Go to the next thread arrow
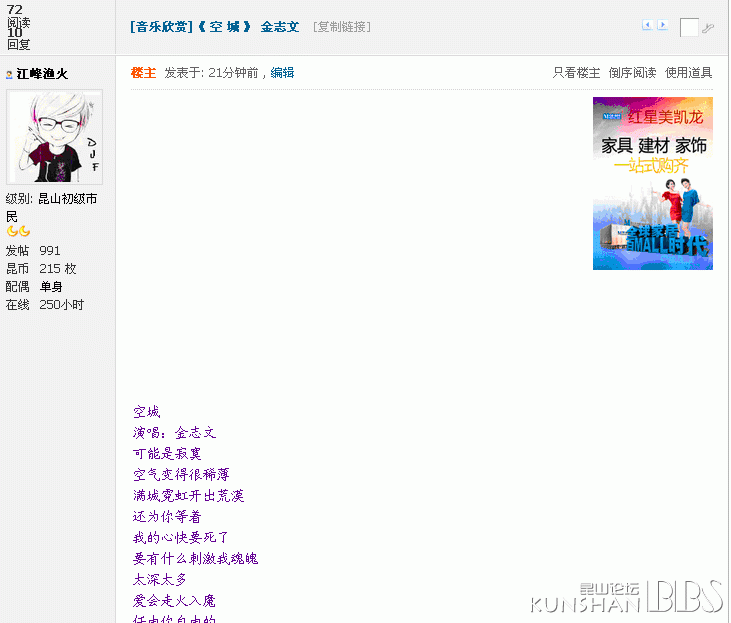The image size is (731, 623). tap(662, 25)
